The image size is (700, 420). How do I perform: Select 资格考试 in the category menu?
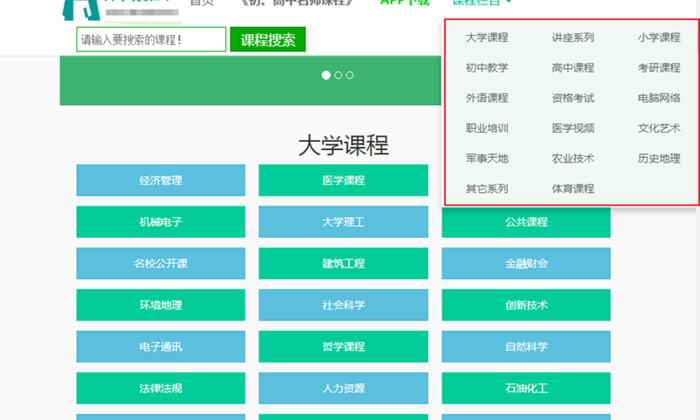pos(573,98)
